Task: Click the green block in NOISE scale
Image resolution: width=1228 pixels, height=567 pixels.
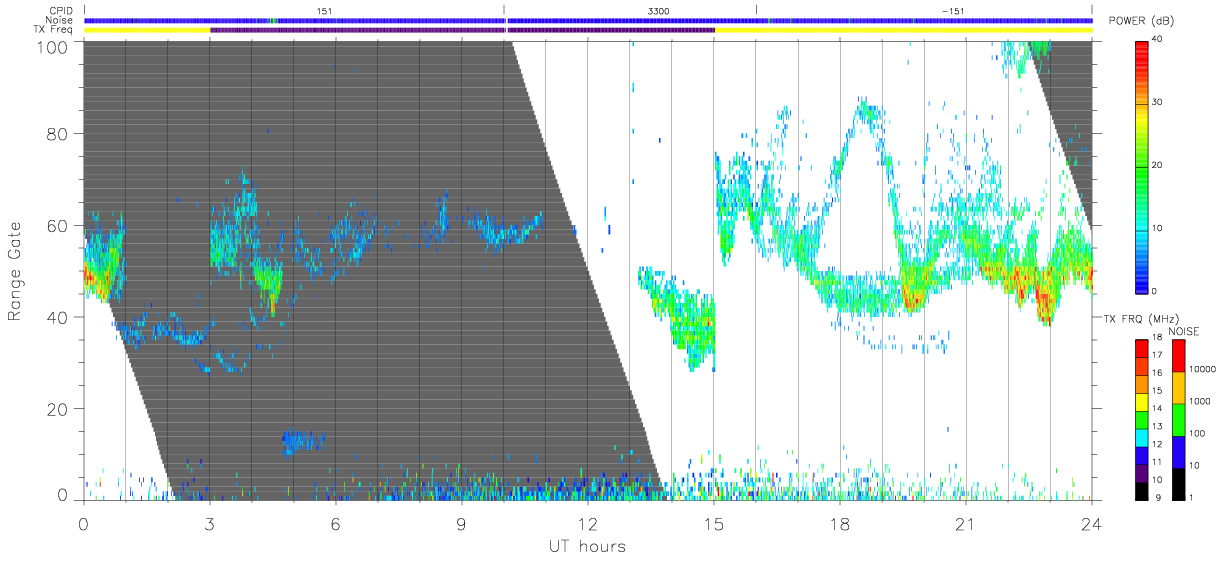Action: tap(1179, 420)
